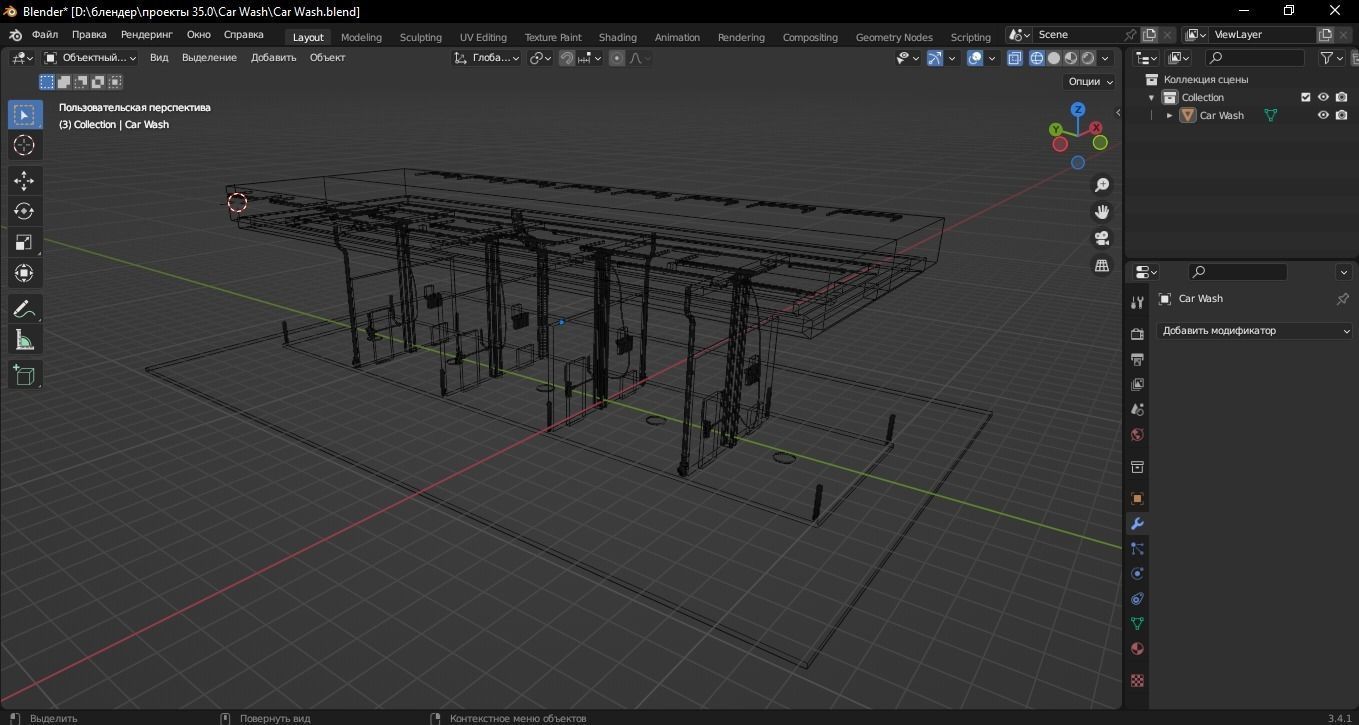Open the Object Constraints properties tab

pyautogui.click(x=1137, y=598)
